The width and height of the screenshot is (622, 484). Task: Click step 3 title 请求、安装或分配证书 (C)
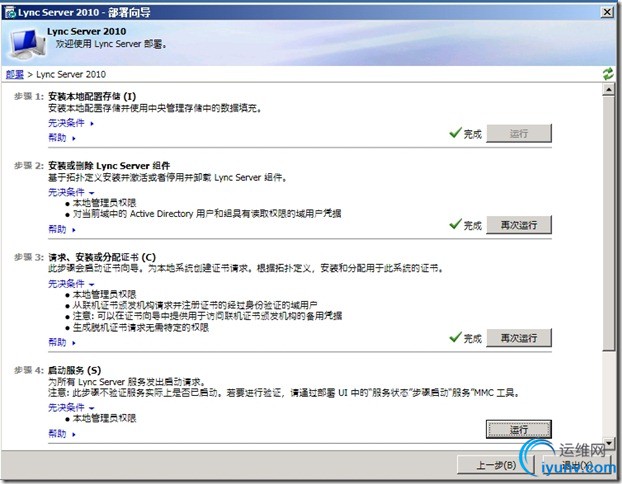pos(102,257)
